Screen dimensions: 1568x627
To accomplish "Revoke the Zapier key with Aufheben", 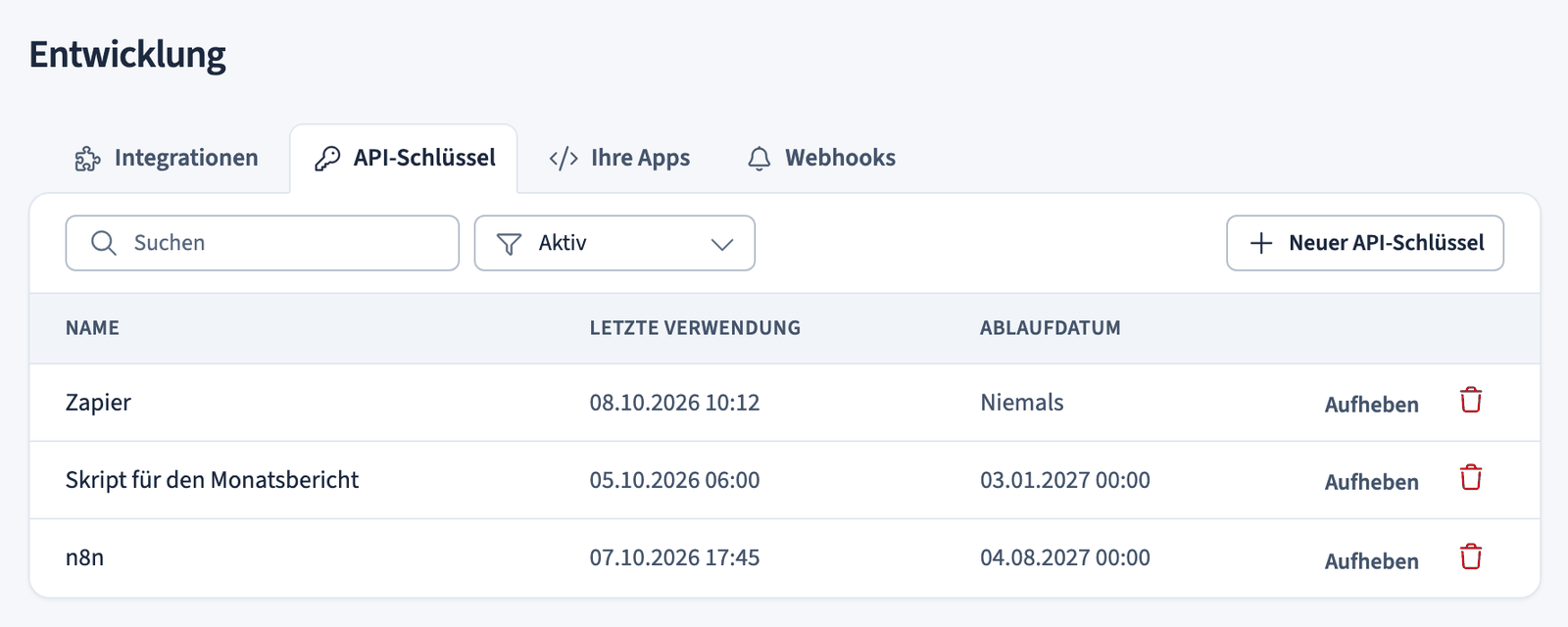I will [x=1372, y=405].
